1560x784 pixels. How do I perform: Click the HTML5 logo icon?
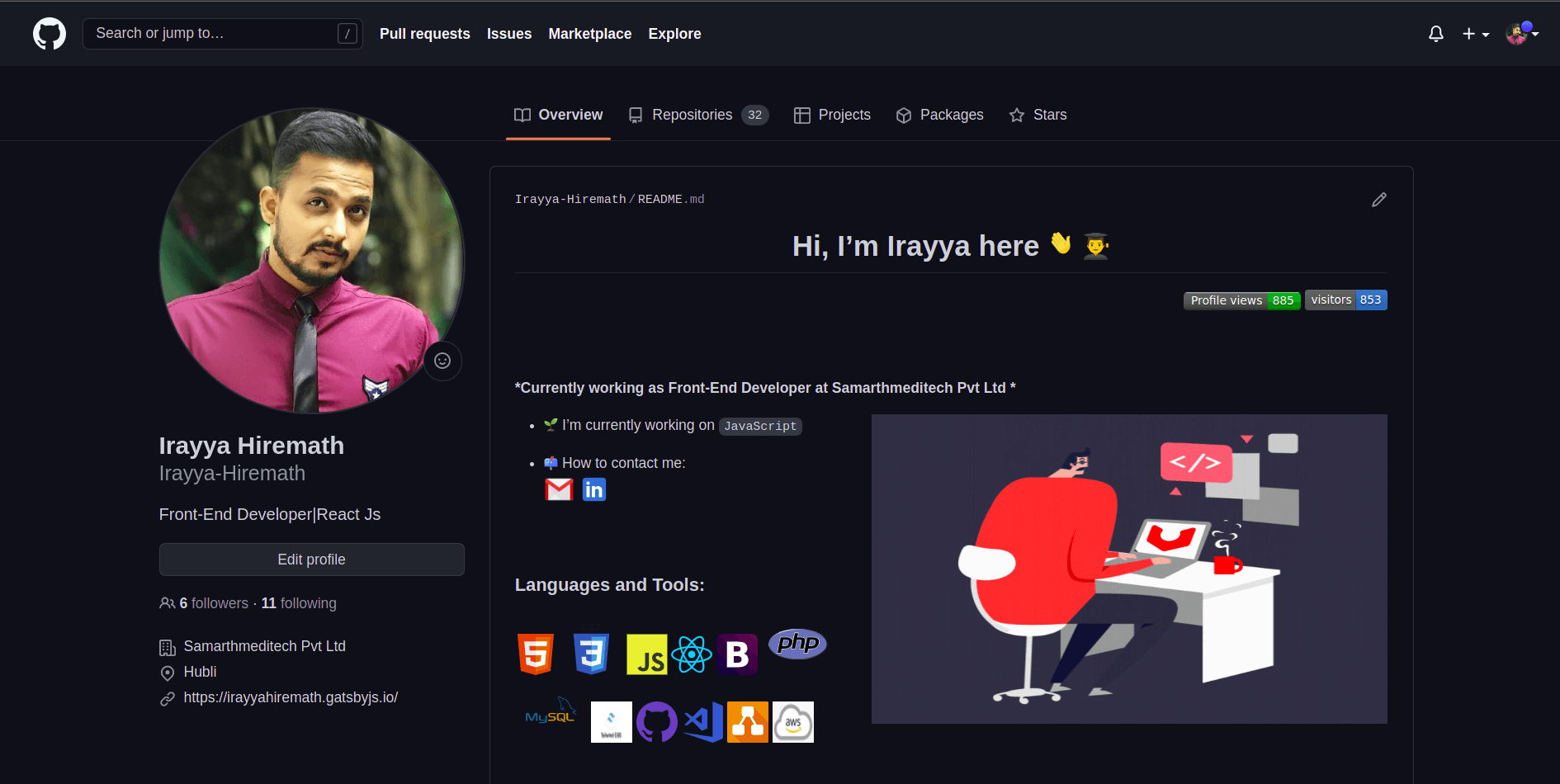coord(536,654)
